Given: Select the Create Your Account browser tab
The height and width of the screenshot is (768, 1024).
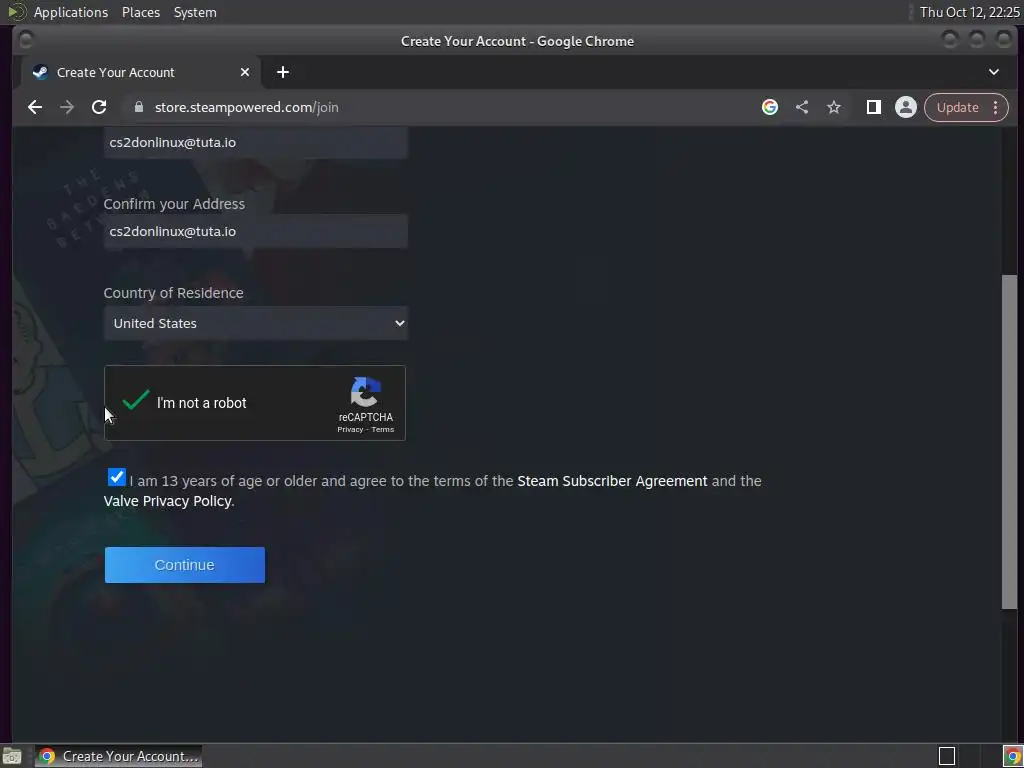Looking at the screenshot, I should (140, 72).
